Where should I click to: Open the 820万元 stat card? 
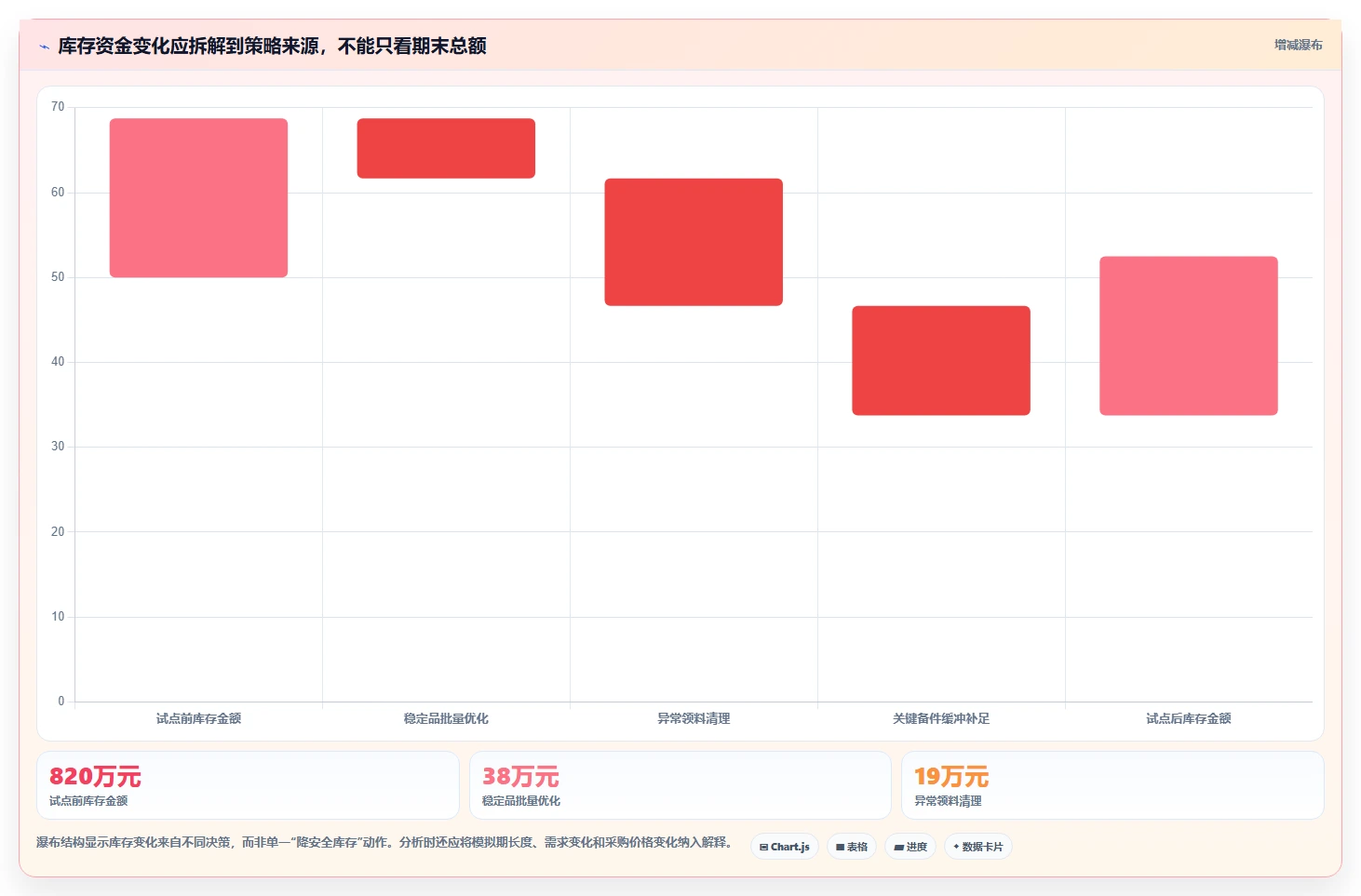(x=248, y=785)
